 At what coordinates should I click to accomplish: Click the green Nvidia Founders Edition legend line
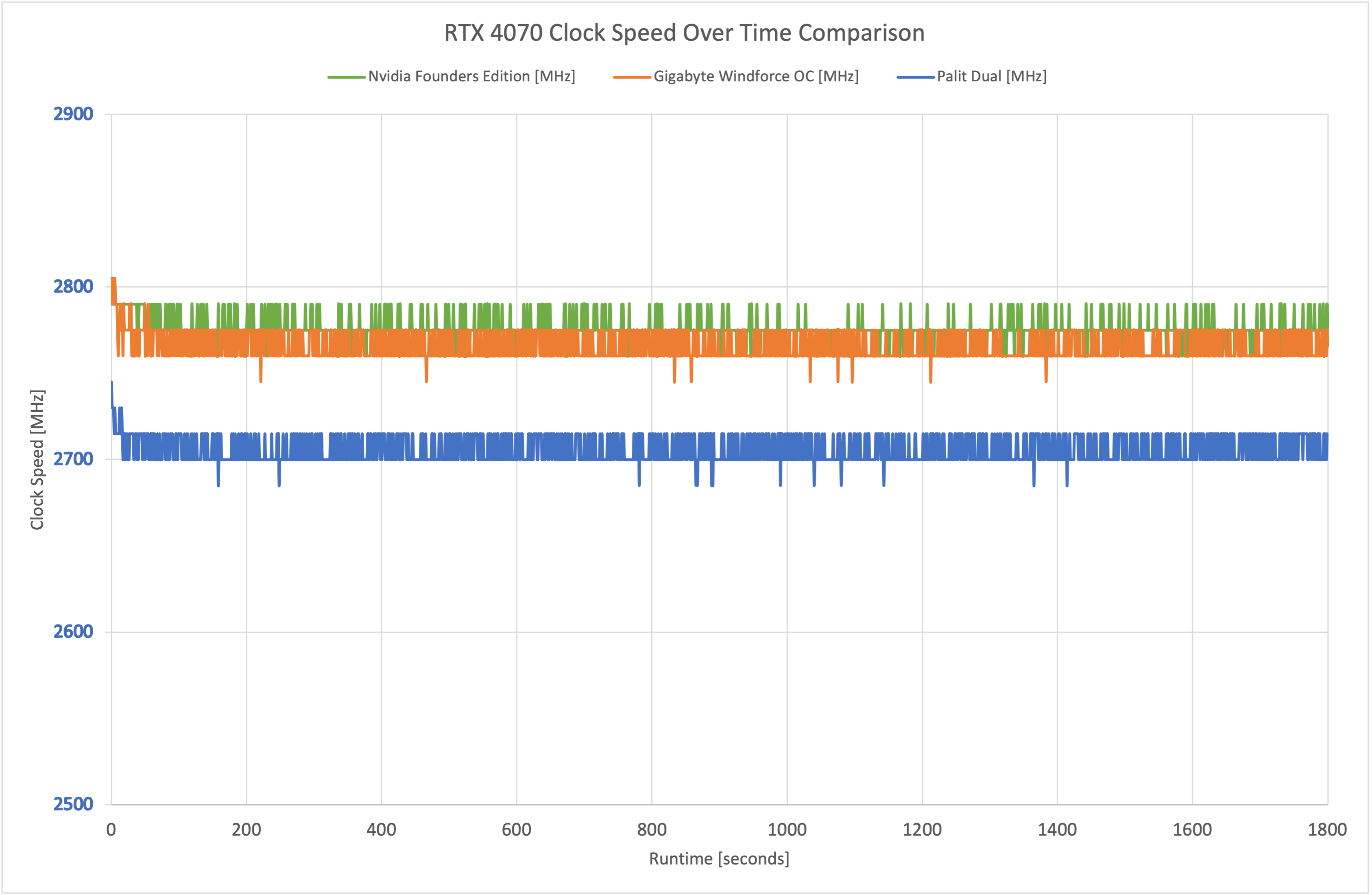pos(346,77)
